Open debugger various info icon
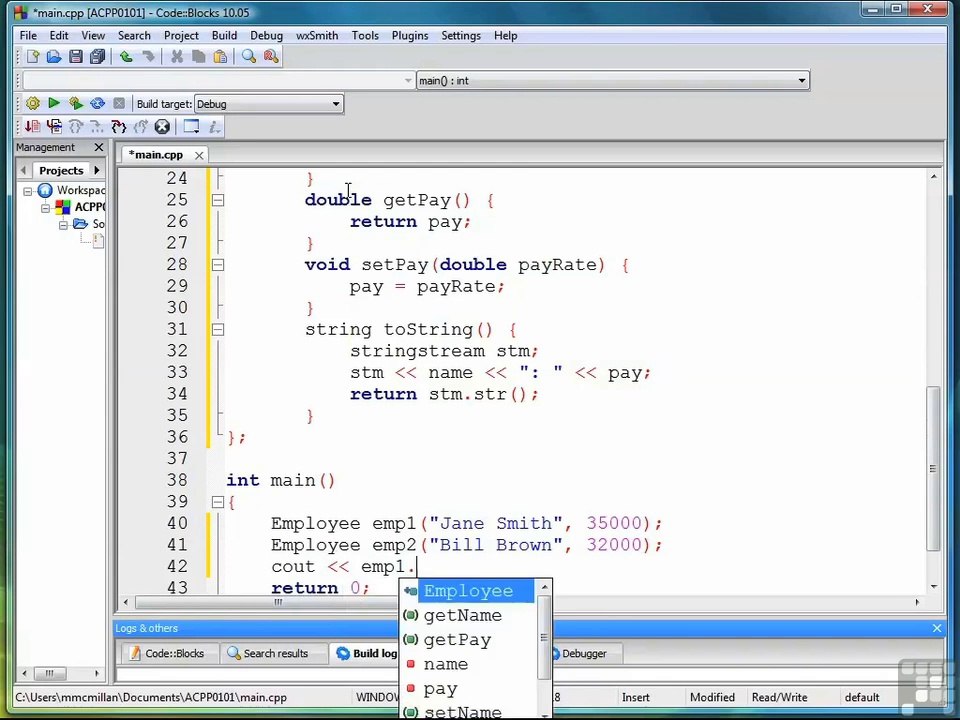Viewport: 960px width, 720px height. (214, 127)
